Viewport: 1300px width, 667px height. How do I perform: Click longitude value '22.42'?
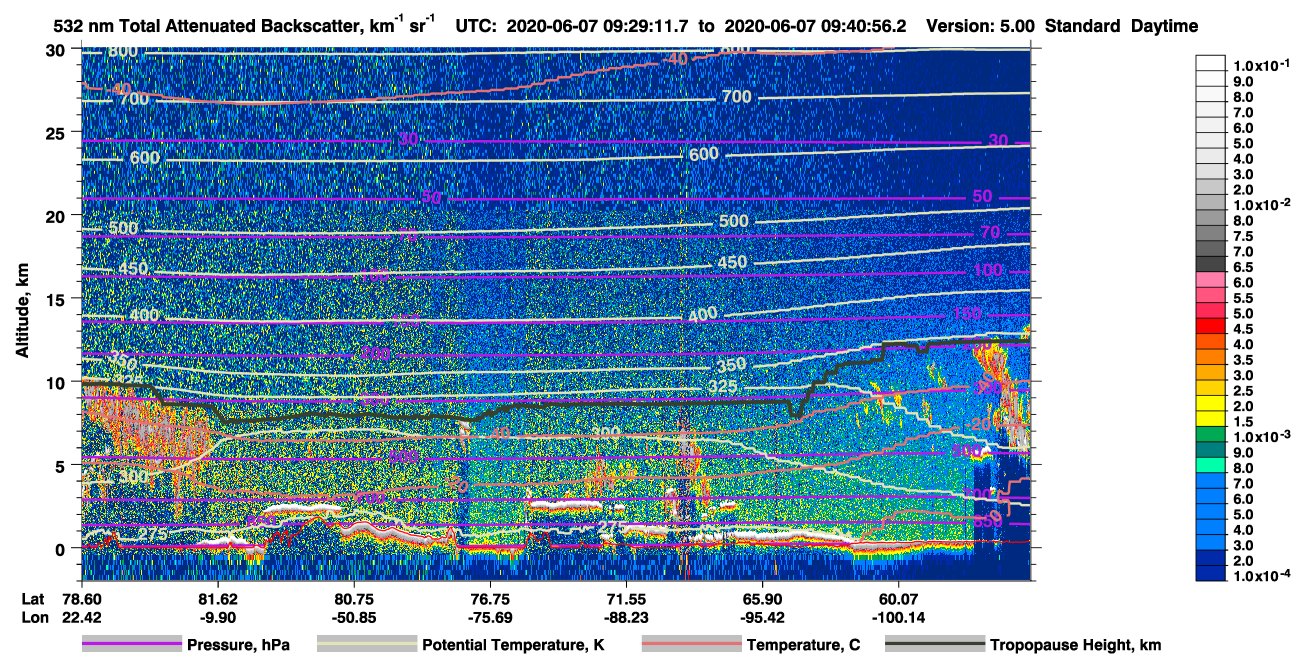(x=82, y=617)
